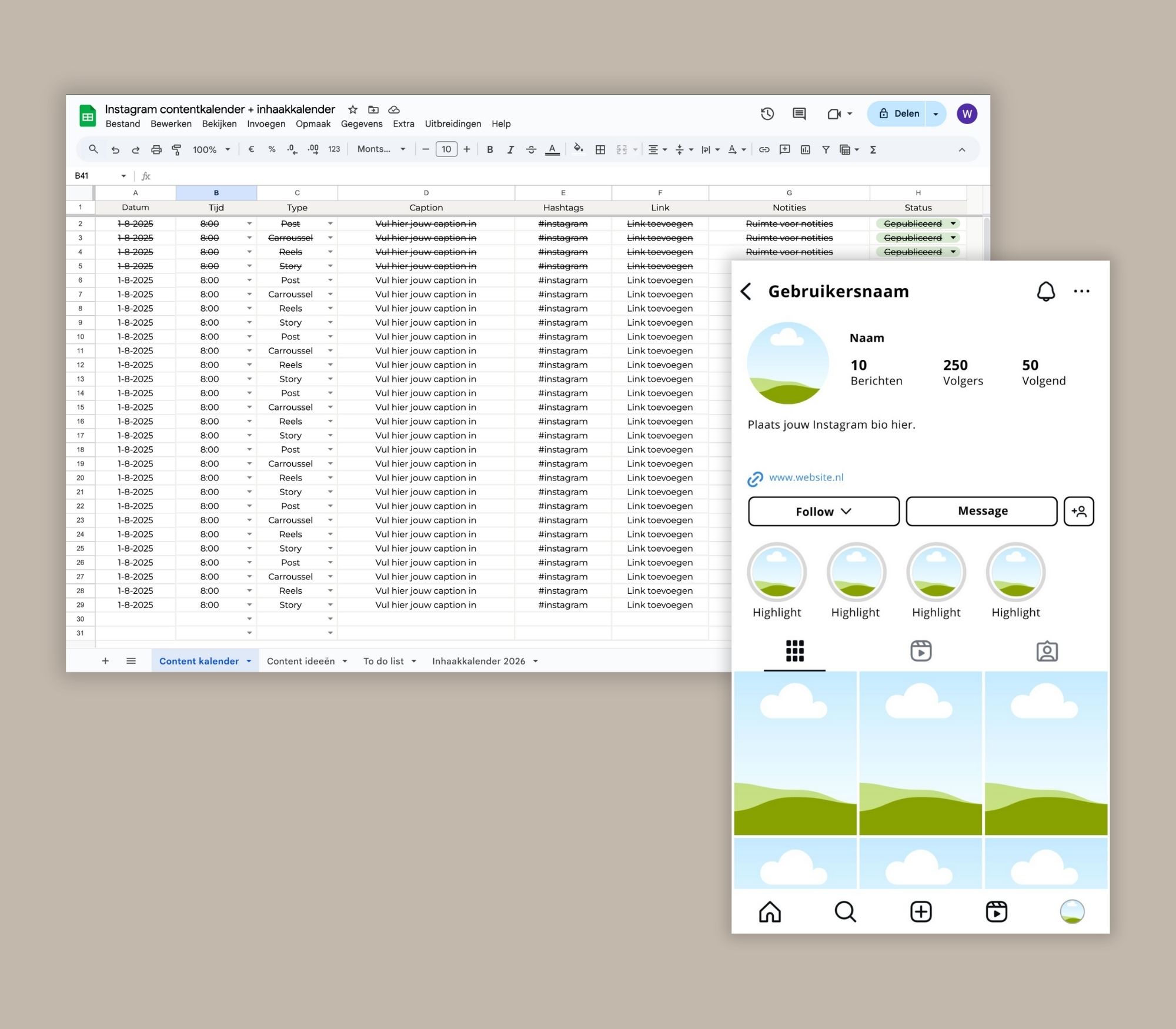The height and width of the screenshot is (1029, 1176).
Task: Open the Reels tab icon on profile
Action: [920, 651]
